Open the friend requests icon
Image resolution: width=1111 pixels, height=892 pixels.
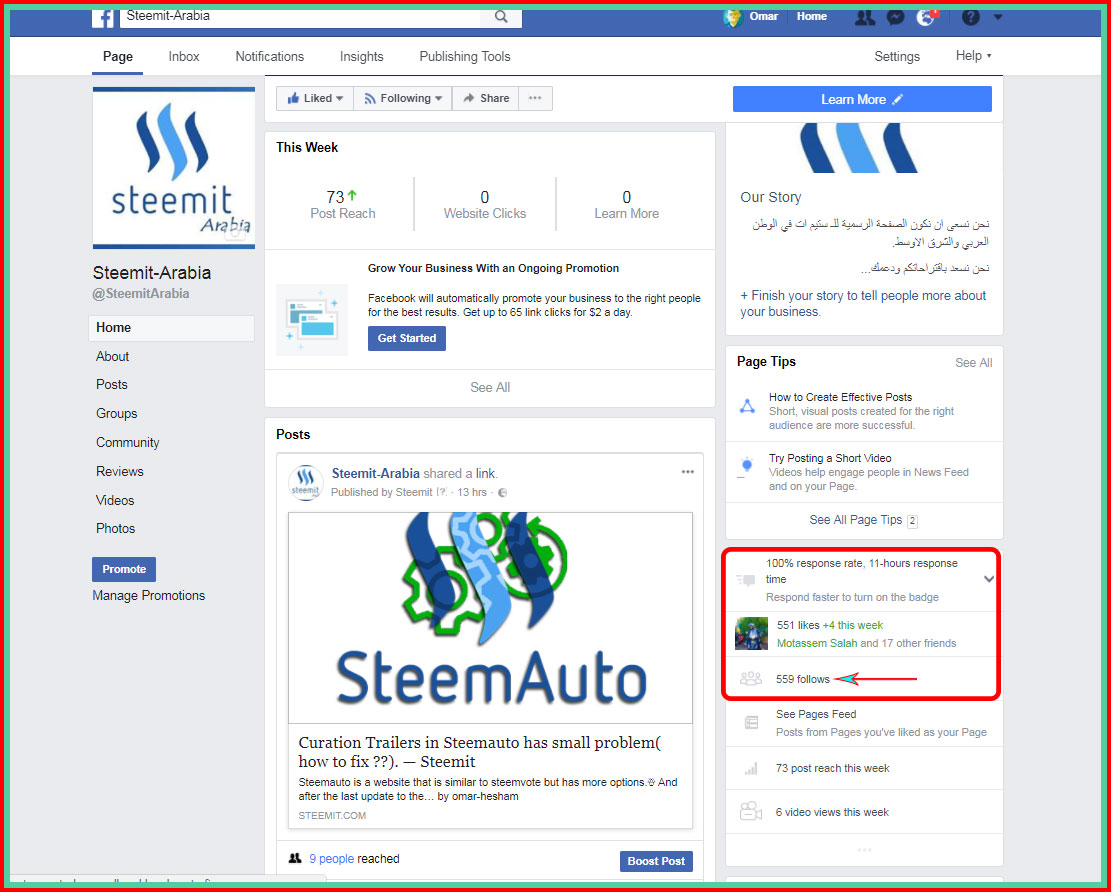864,17
